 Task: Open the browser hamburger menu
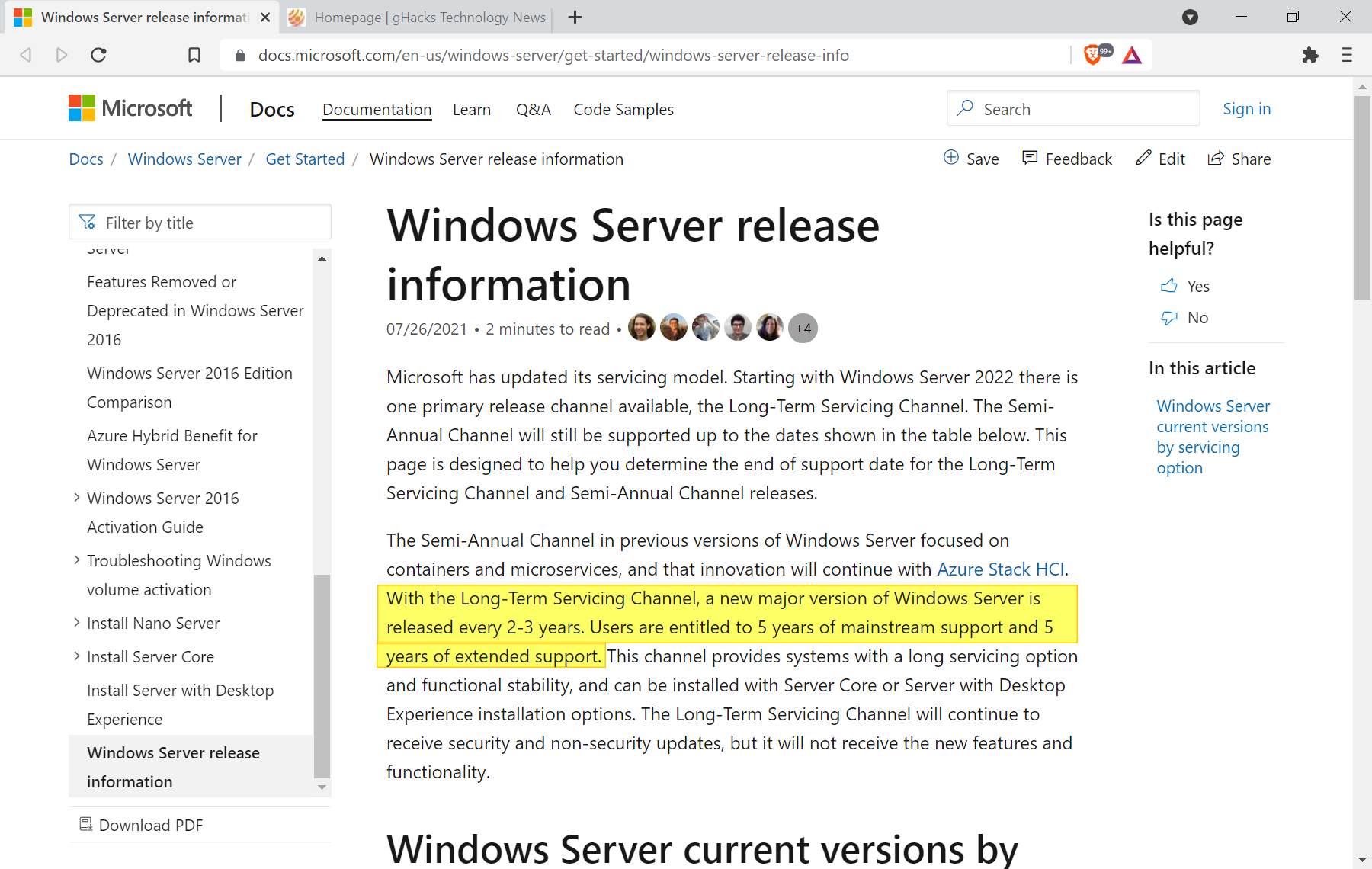[x=1347, y=55]
